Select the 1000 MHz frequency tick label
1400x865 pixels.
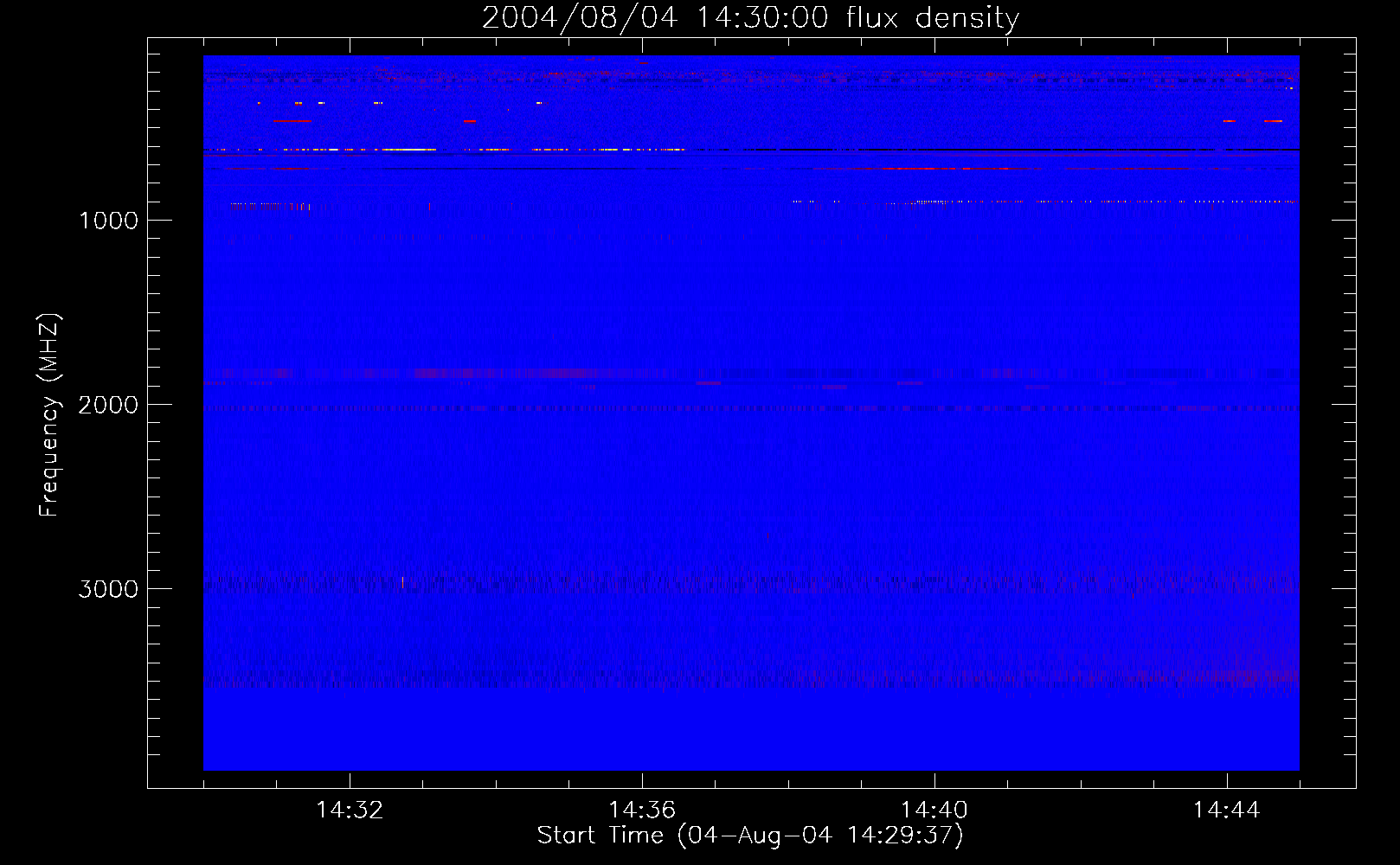pyautogui.click(x=108, y=221)
